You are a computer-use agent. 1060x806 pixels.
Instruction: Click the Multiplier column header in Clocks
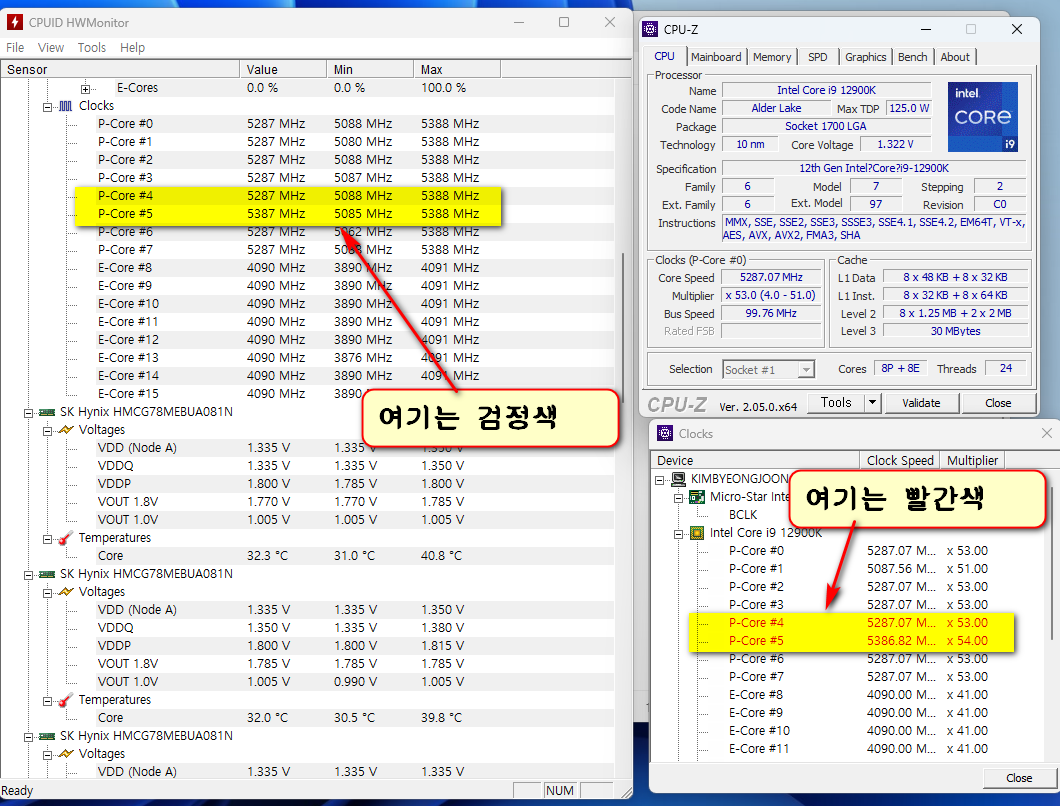point(972,460)
